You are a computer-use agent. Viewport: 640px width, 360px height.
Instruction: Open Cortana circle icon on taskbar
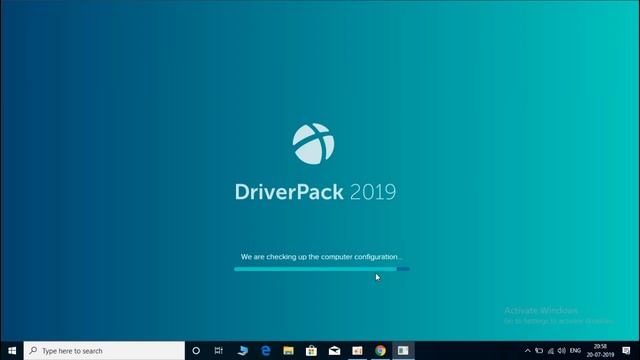point(196,351)
